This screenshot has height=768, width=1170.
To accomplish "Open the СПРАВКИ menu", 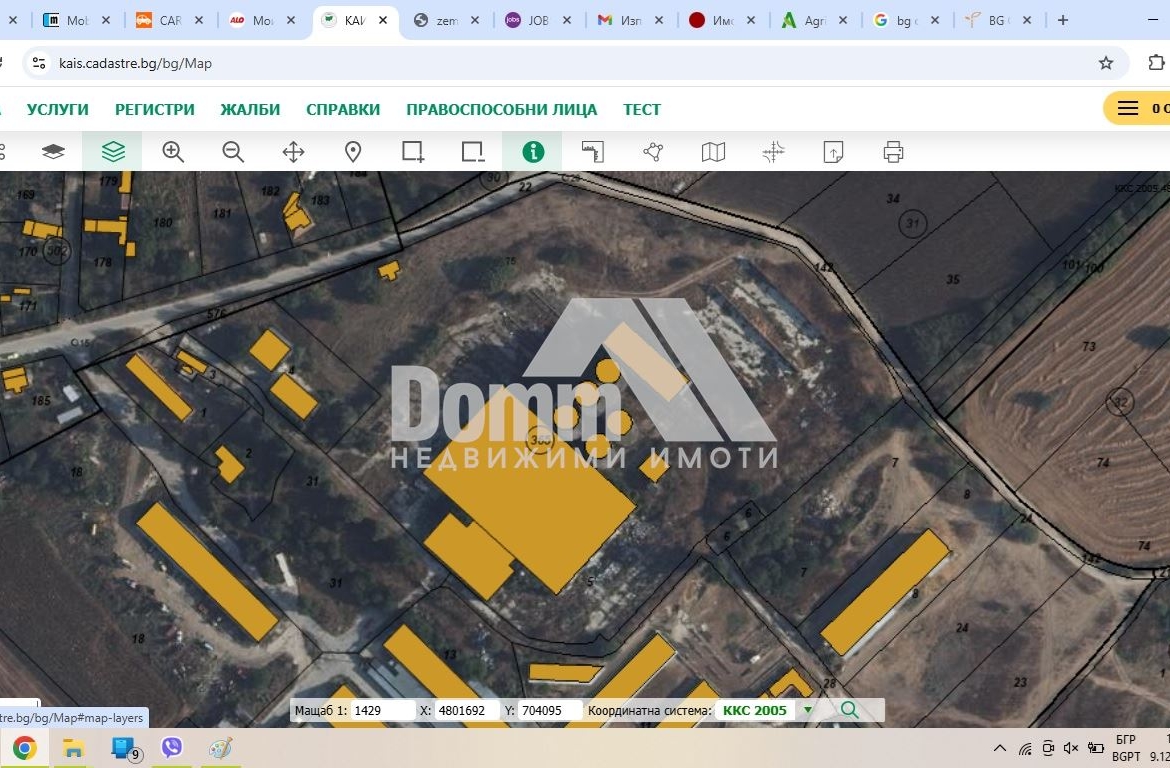I will [342, 110].
